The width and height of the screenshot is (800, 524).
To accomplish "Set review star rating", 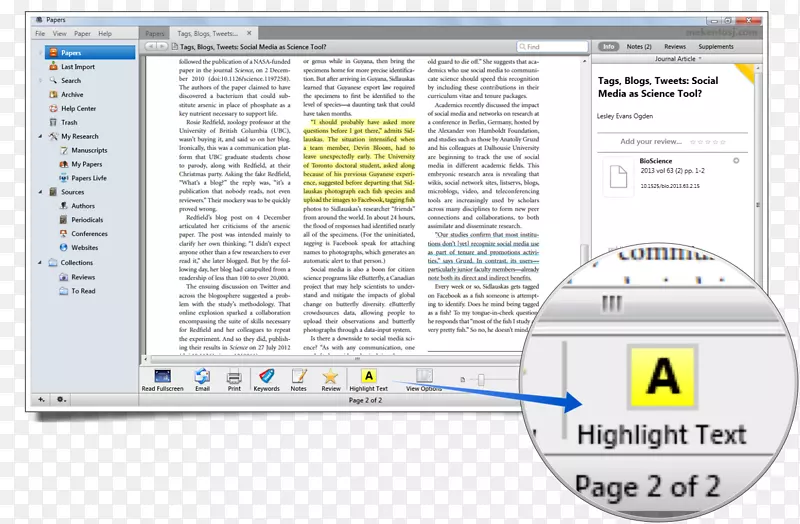I will tap(708, 142).
